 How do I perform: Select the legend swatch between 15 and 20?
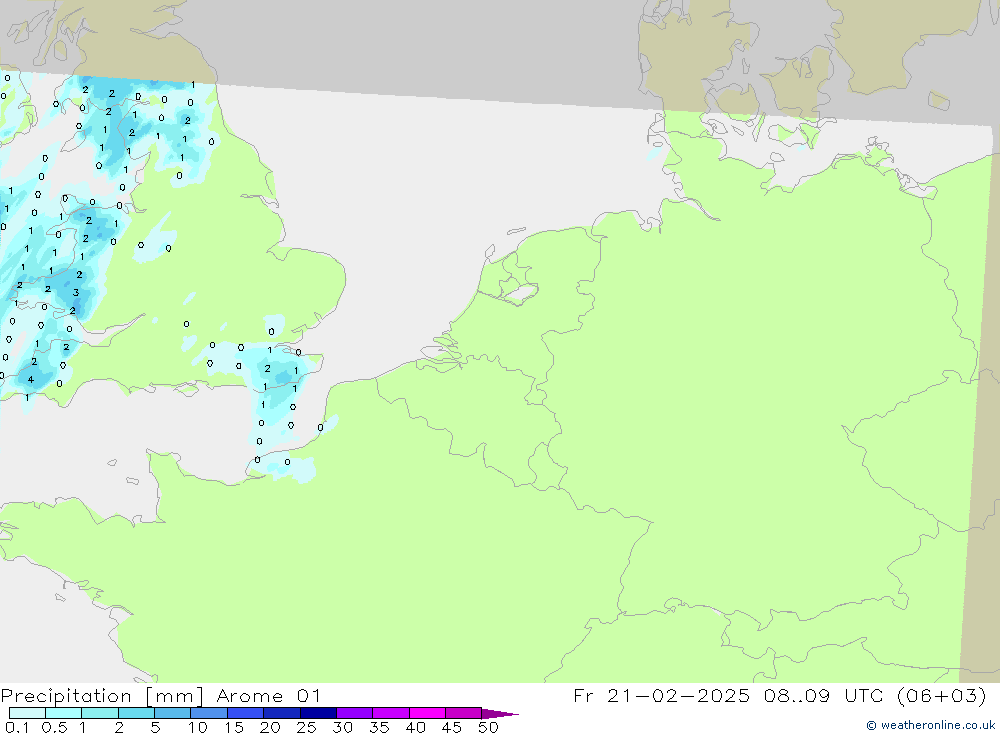pyautogui.click(x=245, y=713)
